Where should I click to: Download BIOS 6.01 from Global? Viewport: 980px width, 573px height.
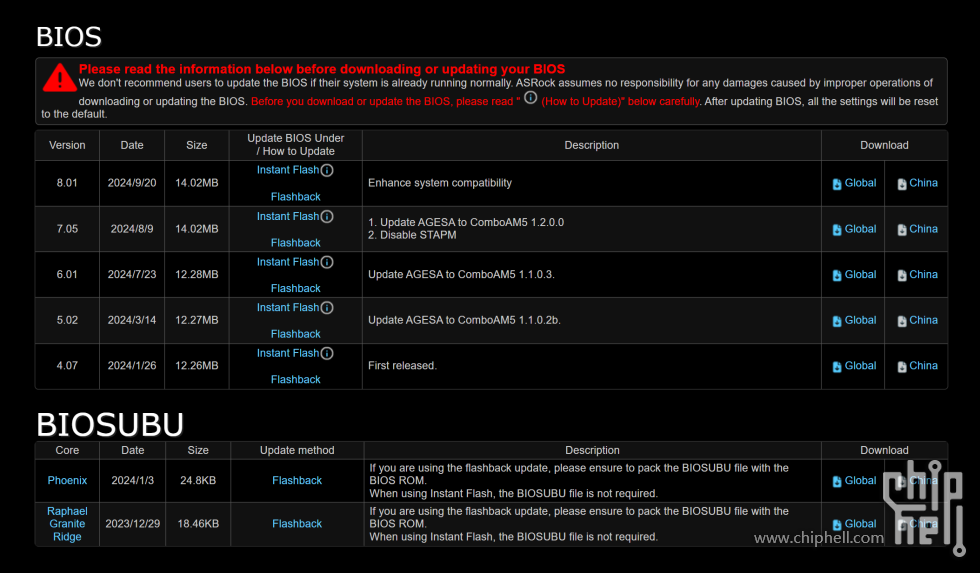854,275
